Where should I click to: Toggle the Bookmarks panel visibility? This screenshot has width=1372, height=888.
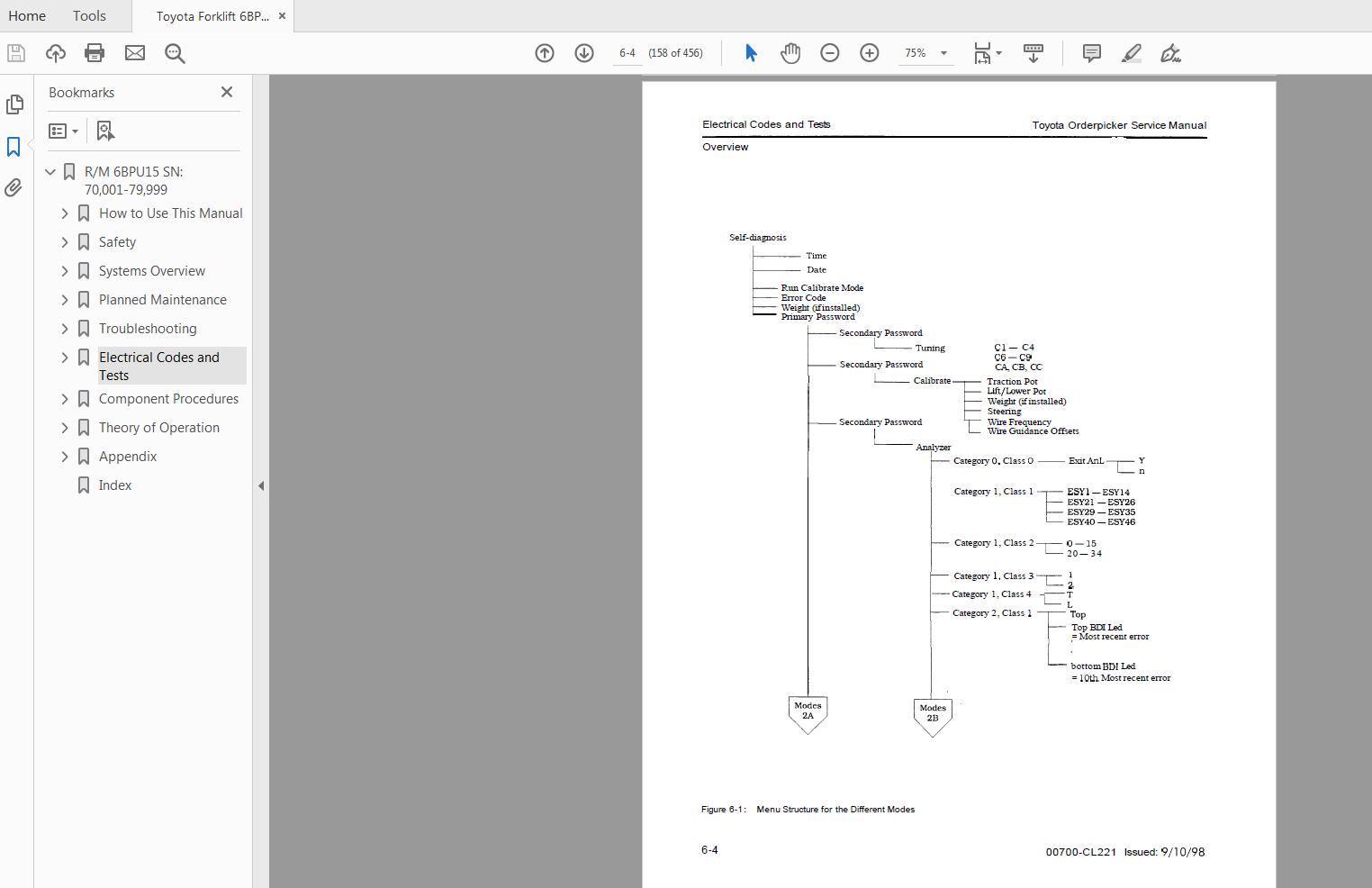pos(13,146)
